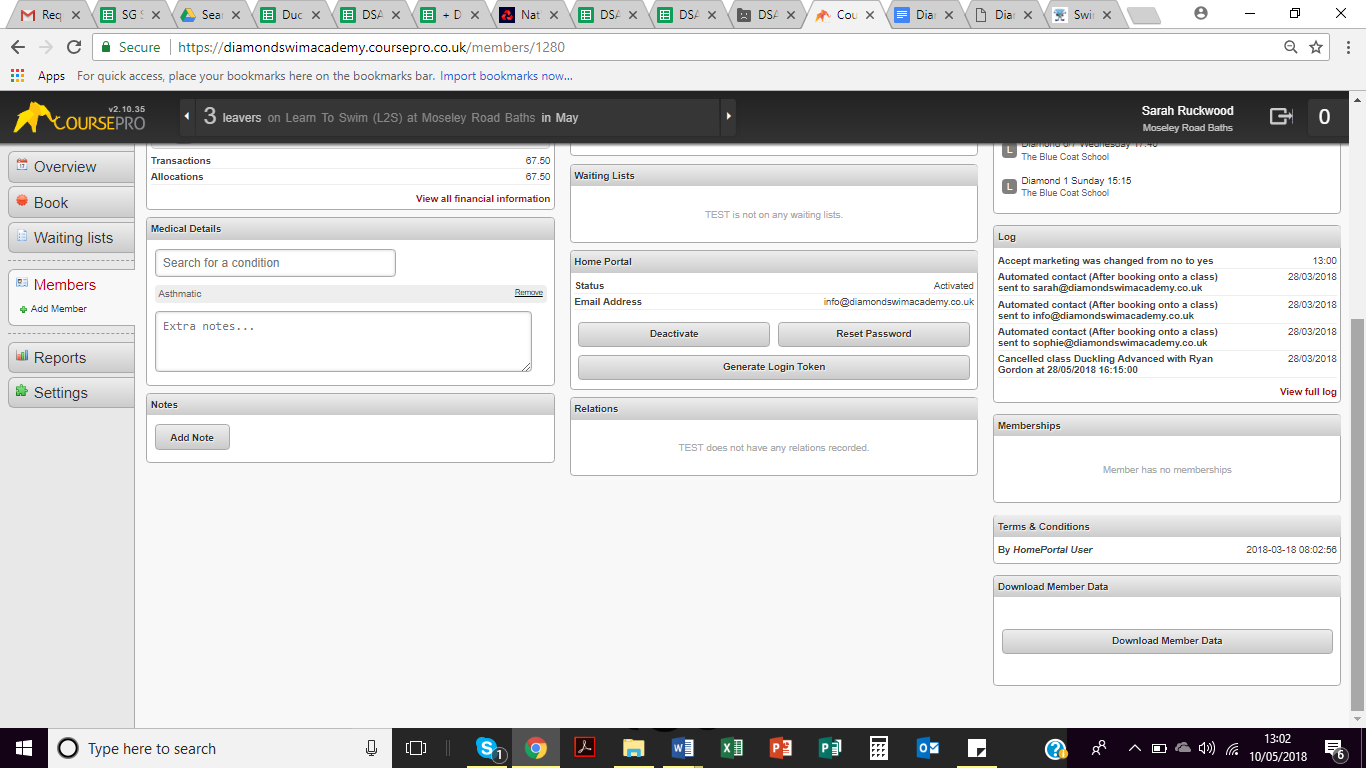Click the Reset Password button

[x=874, y=334]
